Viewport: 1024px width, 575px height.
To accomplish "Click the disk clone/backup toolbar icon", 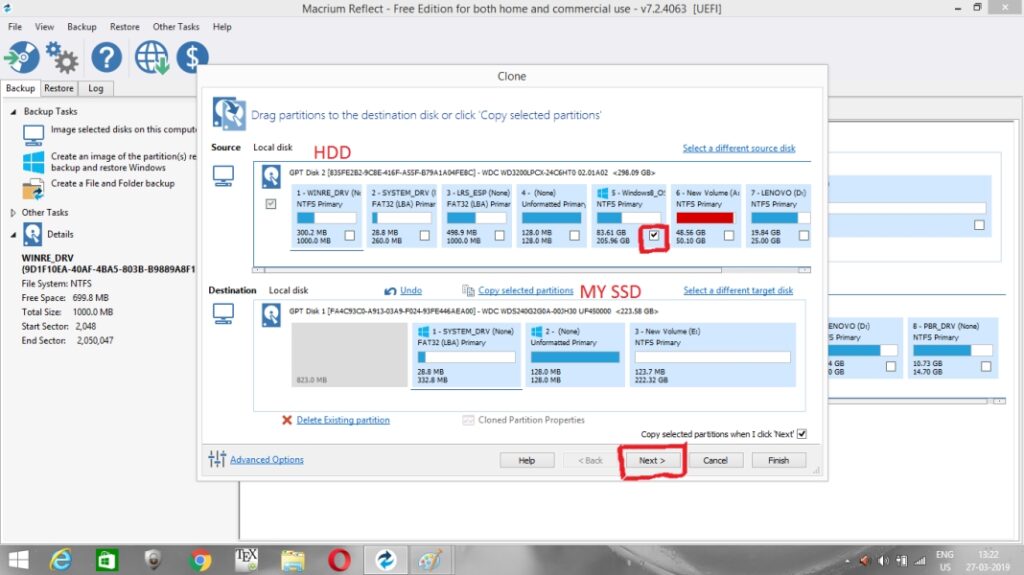I will click(x=22, y=58).
